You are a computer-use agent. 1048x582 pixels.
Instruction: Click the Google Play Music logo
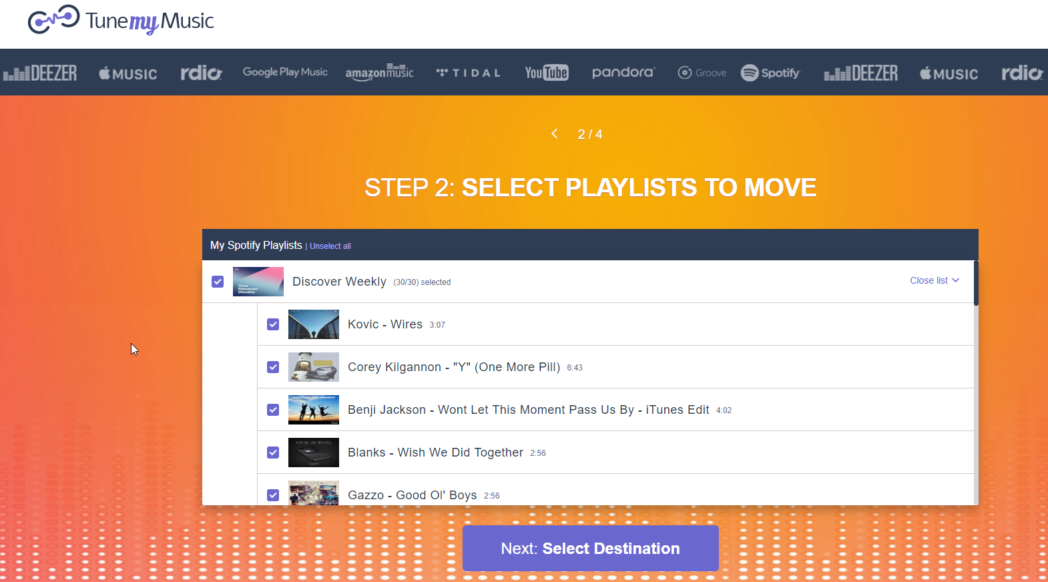pos(285,72)
